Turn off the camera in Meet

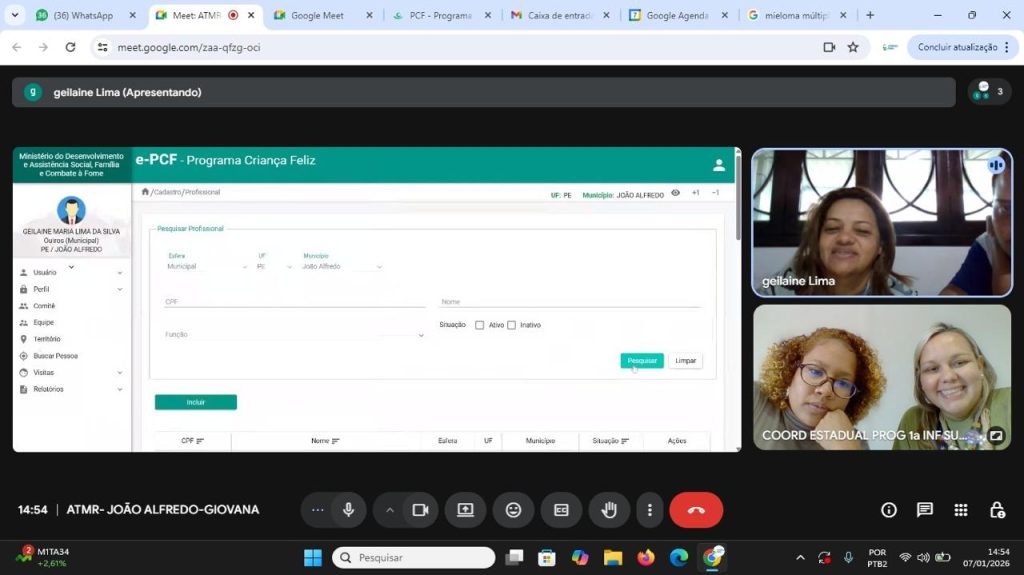click(x=420, y=510)
